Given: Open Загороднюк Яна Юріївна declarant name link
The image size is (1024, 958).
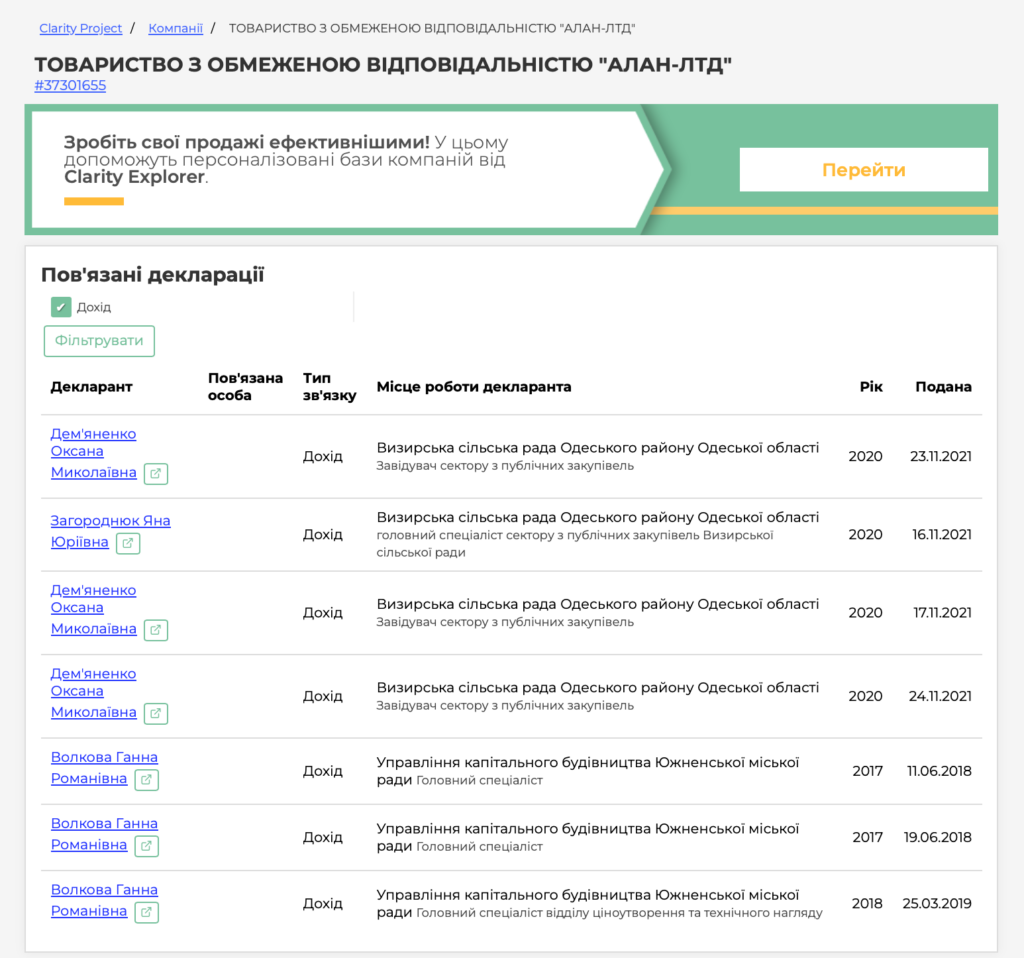Looking at the screenshot, I should point(110,521).
